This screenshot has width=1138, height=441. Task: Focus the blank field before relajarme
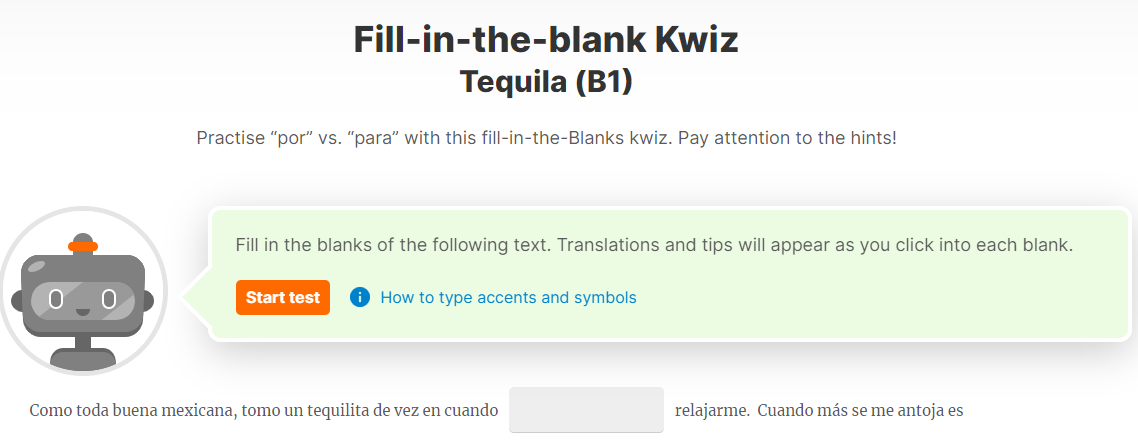tap(586, 410)
